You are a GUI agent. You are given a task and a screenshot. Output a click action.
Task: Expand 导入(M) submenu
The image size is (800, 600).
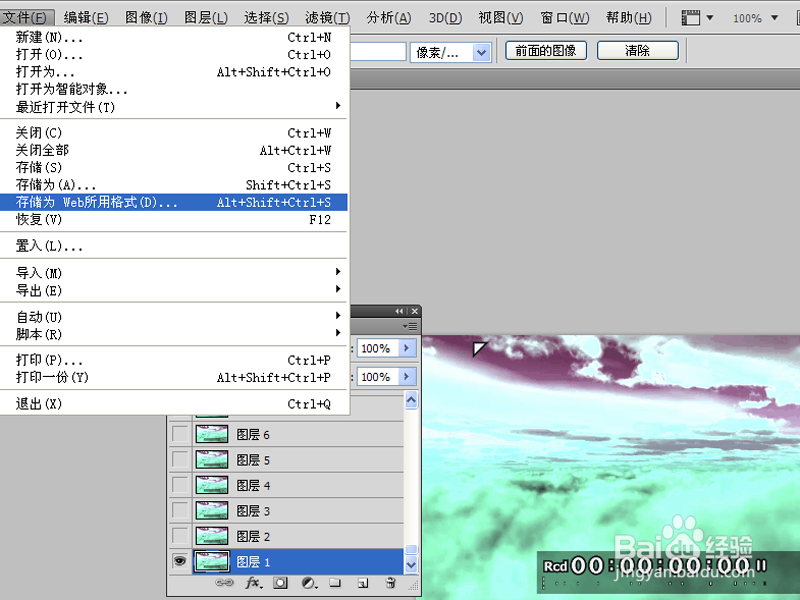point(173,273)
